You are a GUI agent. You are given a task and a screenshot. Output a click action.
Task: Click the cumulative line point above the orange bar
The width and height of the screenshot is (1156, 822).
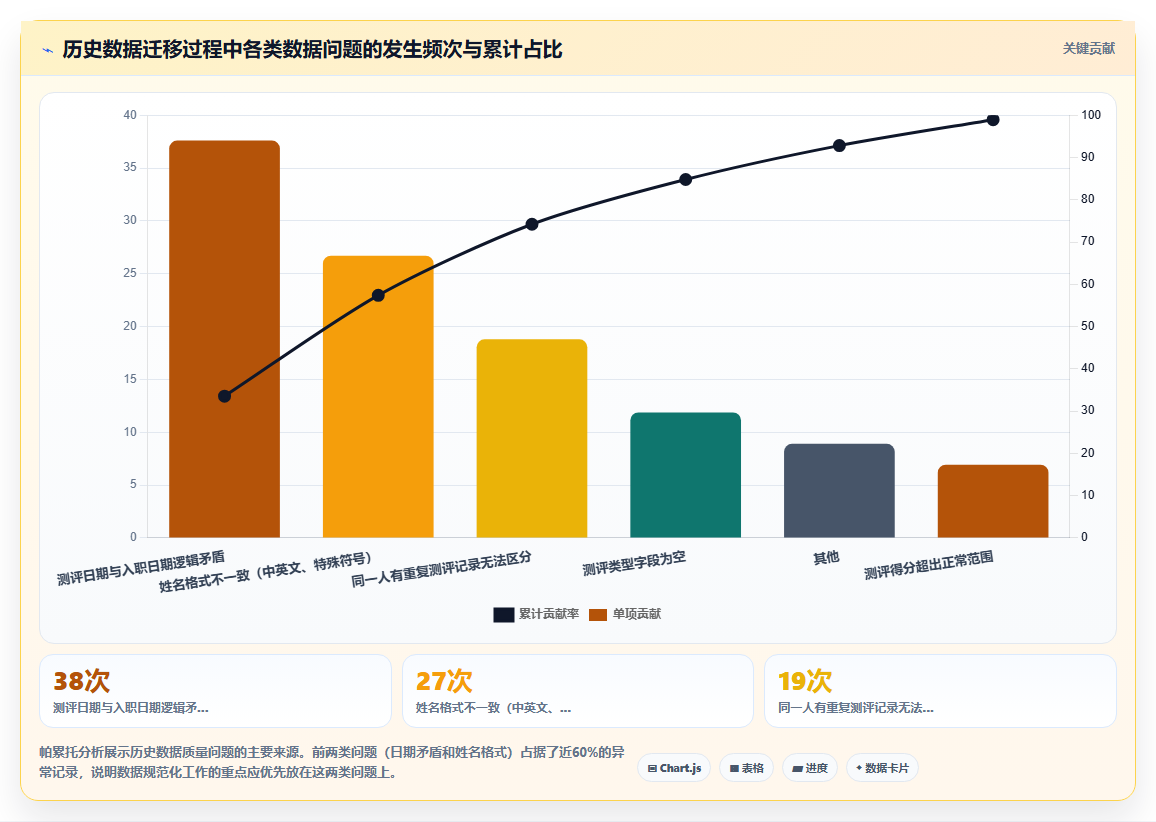tap(378, 296)
